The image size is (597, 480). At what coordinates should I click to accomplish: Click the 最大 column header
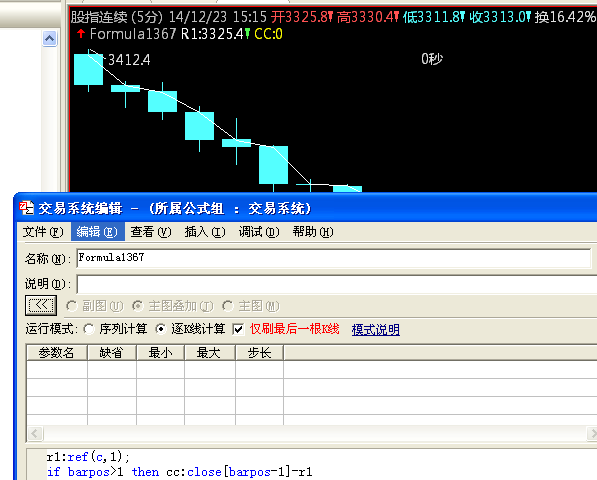(x=210, y=352)
